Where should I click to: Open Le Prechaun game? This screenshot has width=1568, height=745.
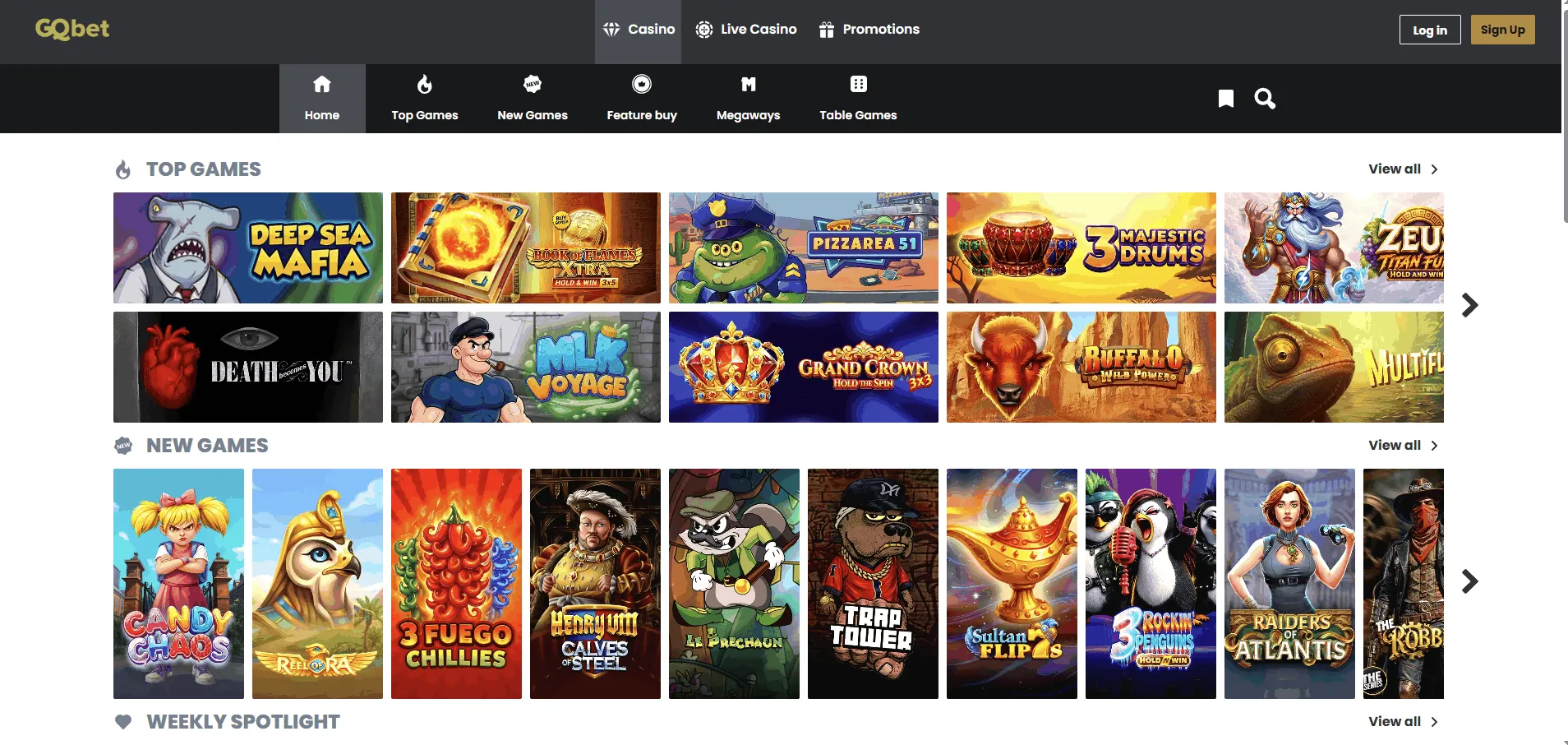pos(734,584)
